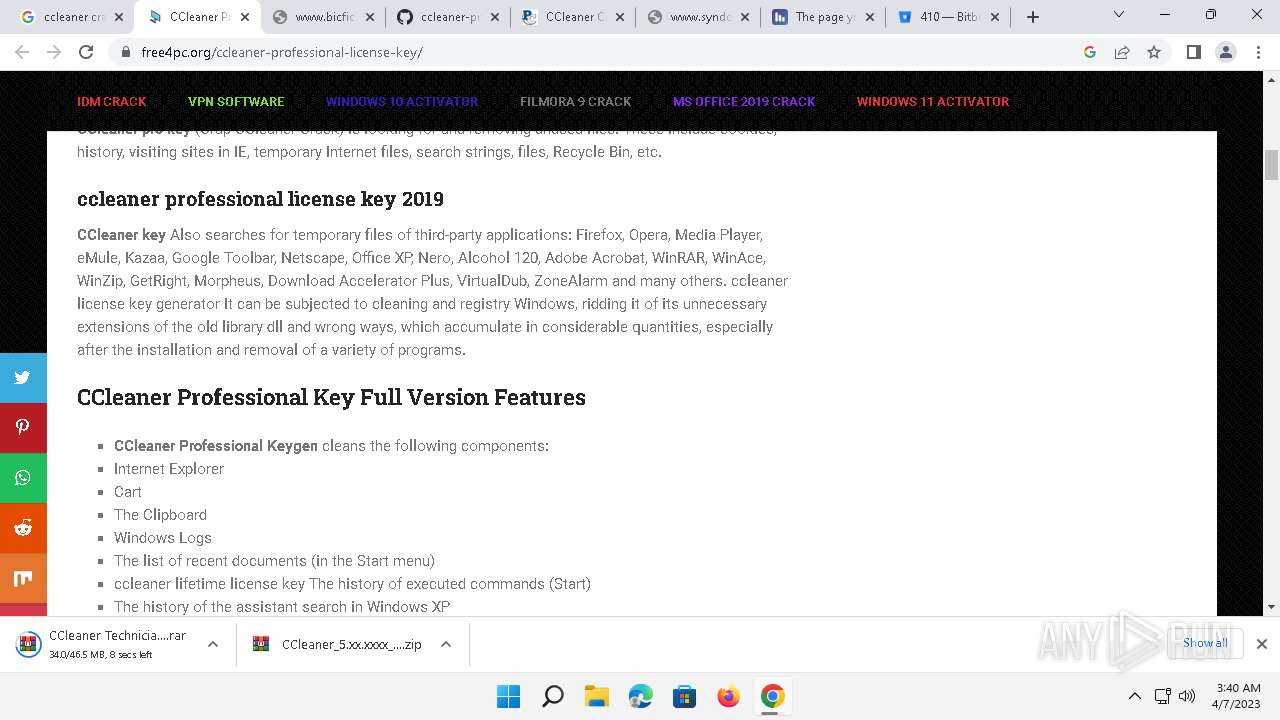Reload the current page

(86, 52)
